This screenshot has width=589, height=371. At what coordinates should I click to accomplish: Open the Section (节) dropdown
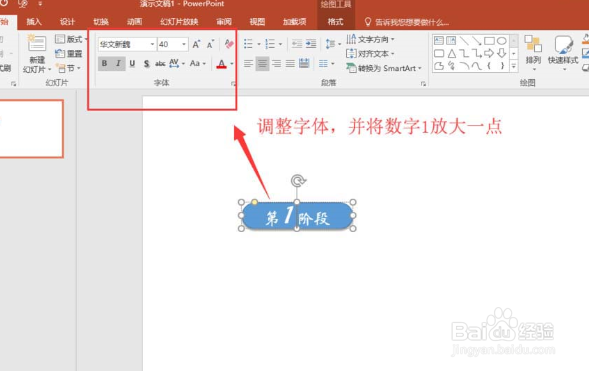coord(68,68)
